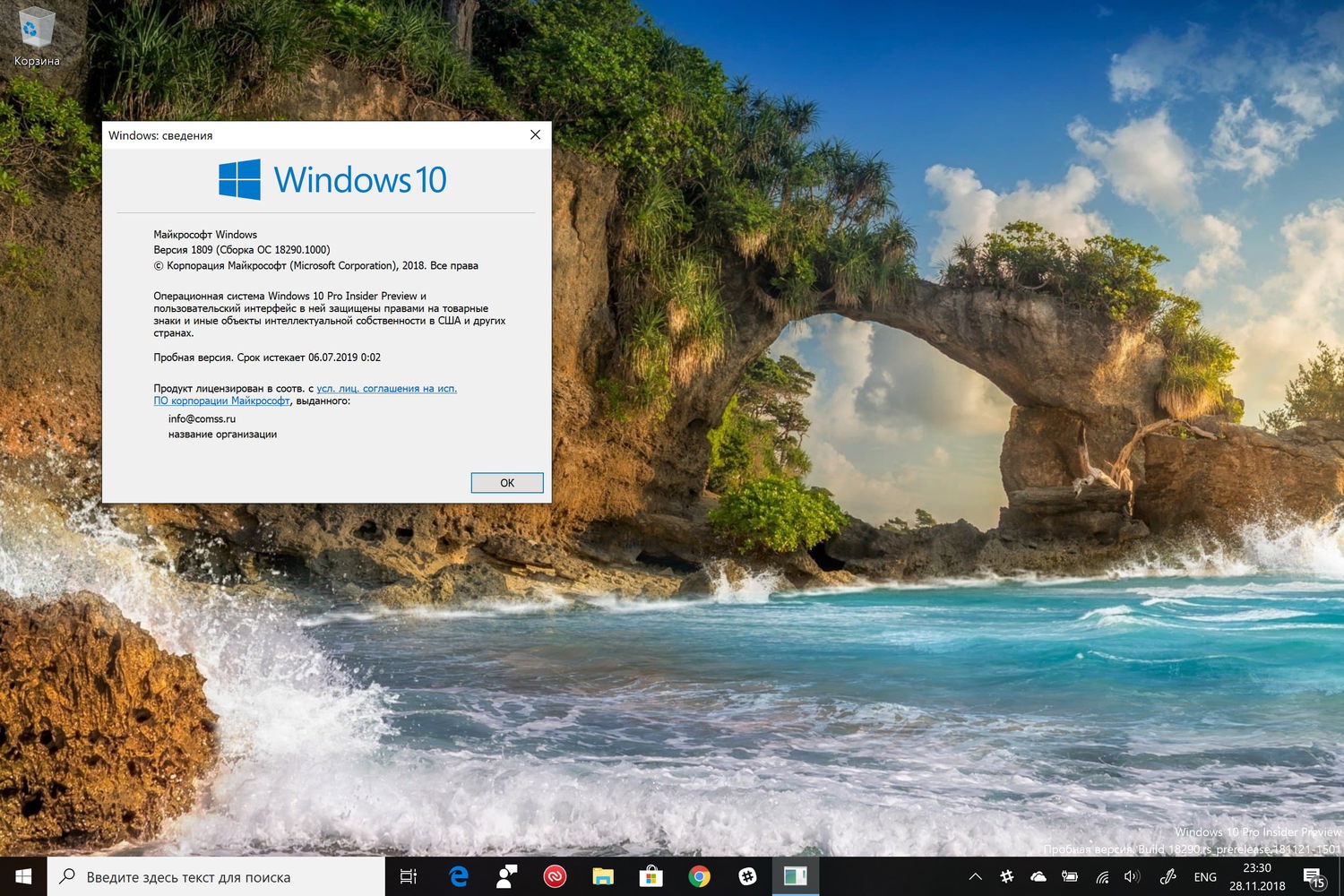
Task: Open the Microsoft Store
Action: [651, 876]
